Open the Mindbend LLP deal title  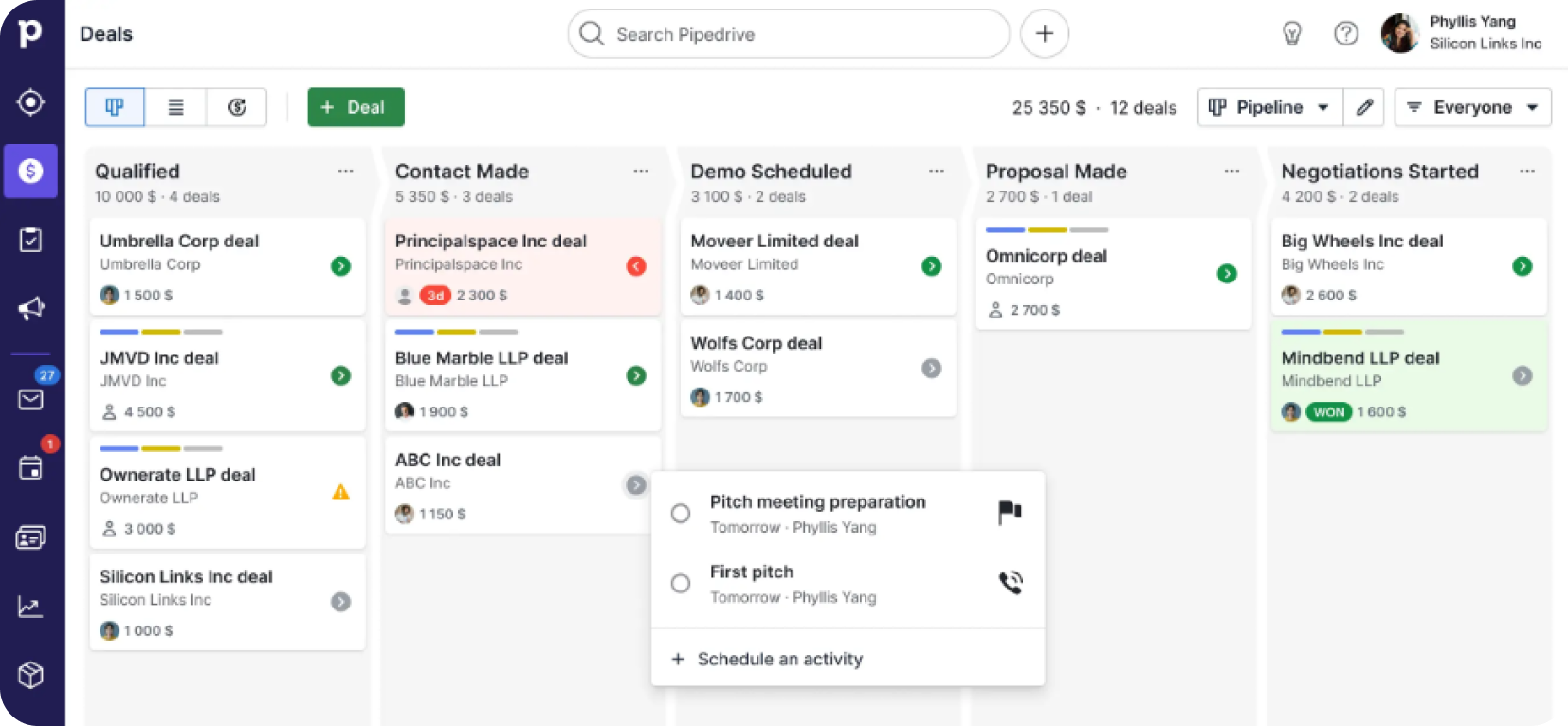(x=1360, y=358)
